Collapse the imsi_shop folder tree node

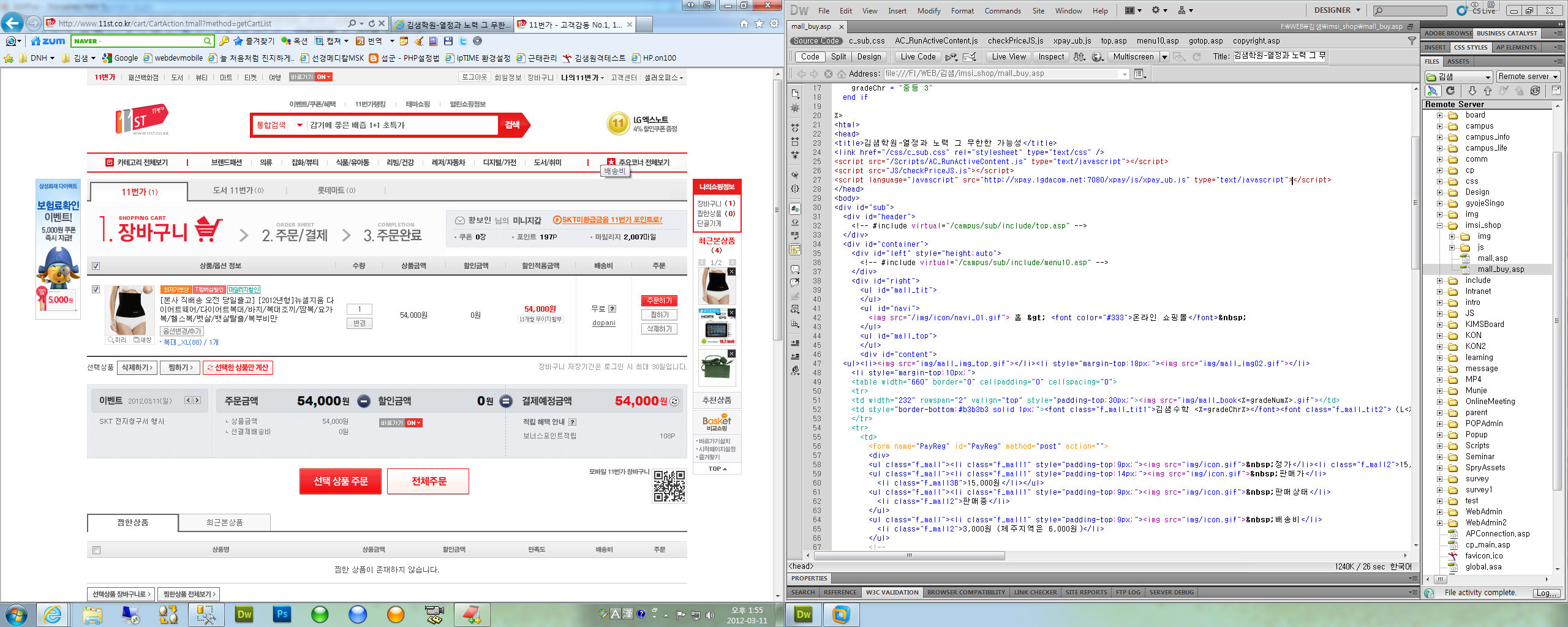click(1440, 225)
